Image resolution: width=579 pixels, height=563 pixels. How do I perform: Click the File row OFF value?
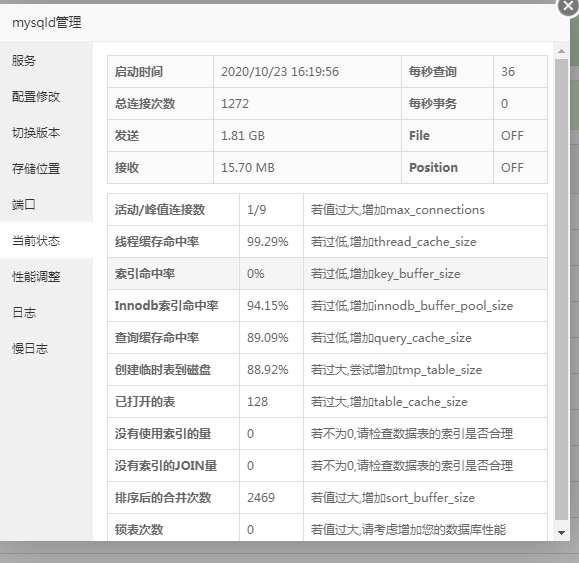coord(512,135)
